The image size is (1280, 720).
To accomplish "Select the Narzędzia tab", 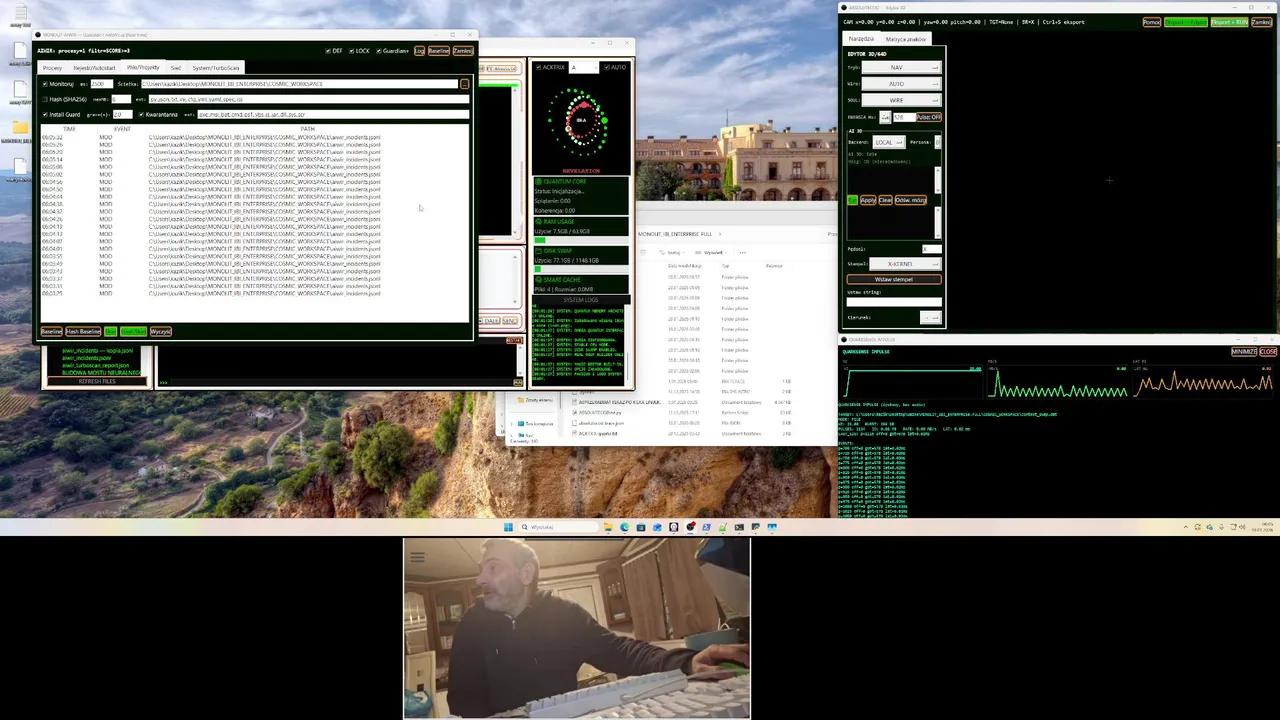I will click(x=861, y=38).
